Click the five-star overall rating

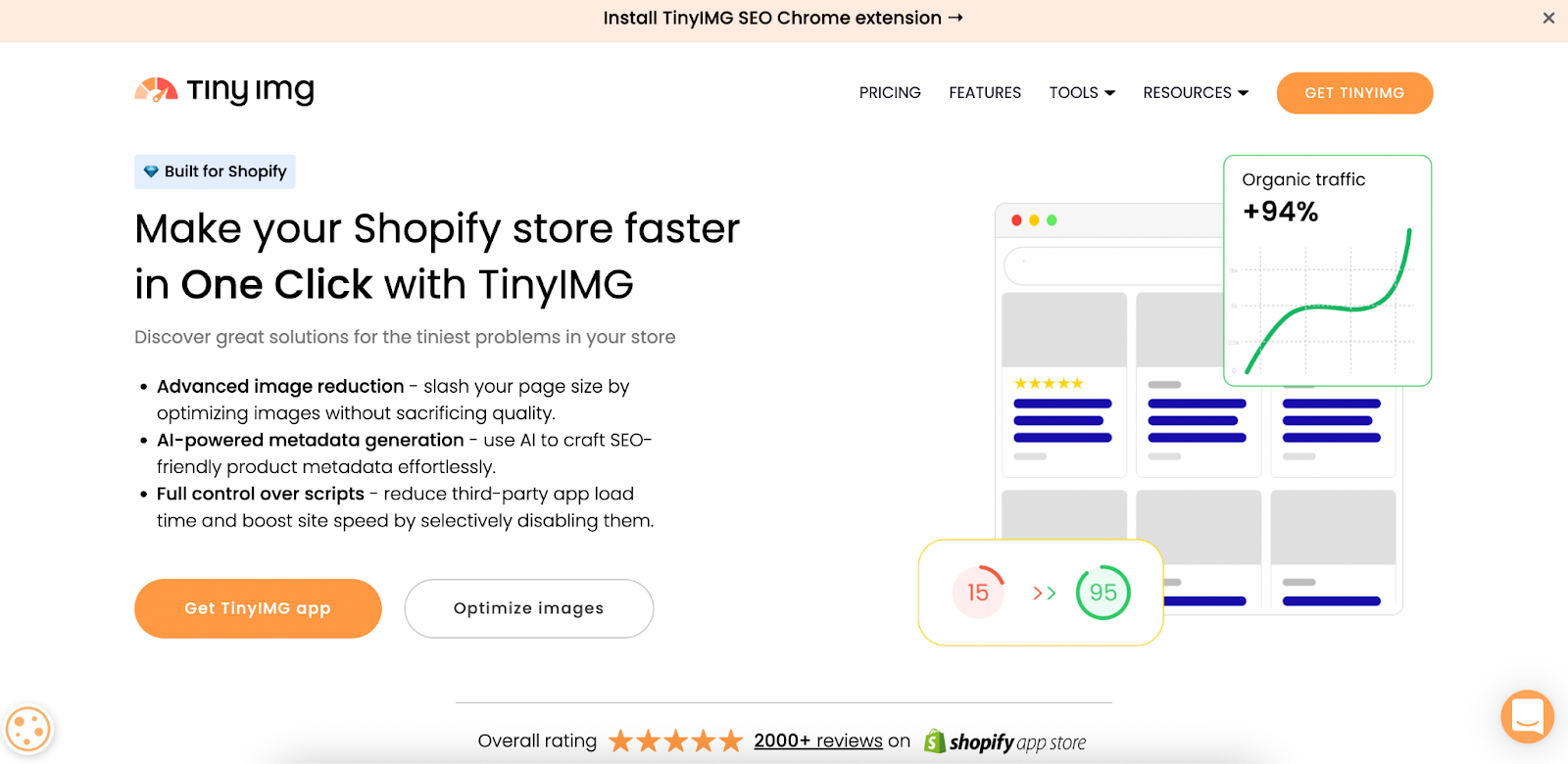click(675, 740)
